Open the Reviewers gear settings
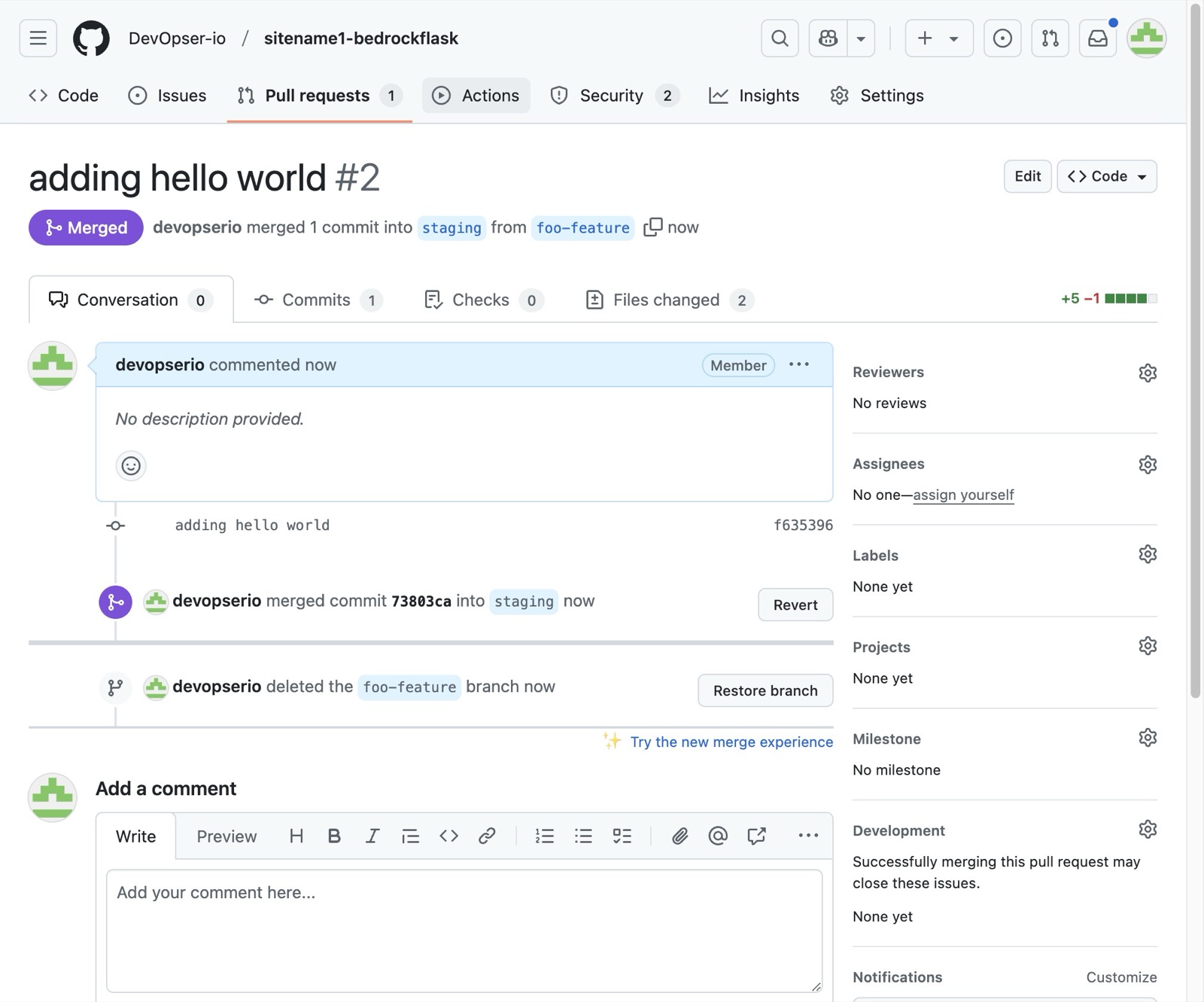Viewport: 1204px width, 1002px height. (x=1147, y=373)
